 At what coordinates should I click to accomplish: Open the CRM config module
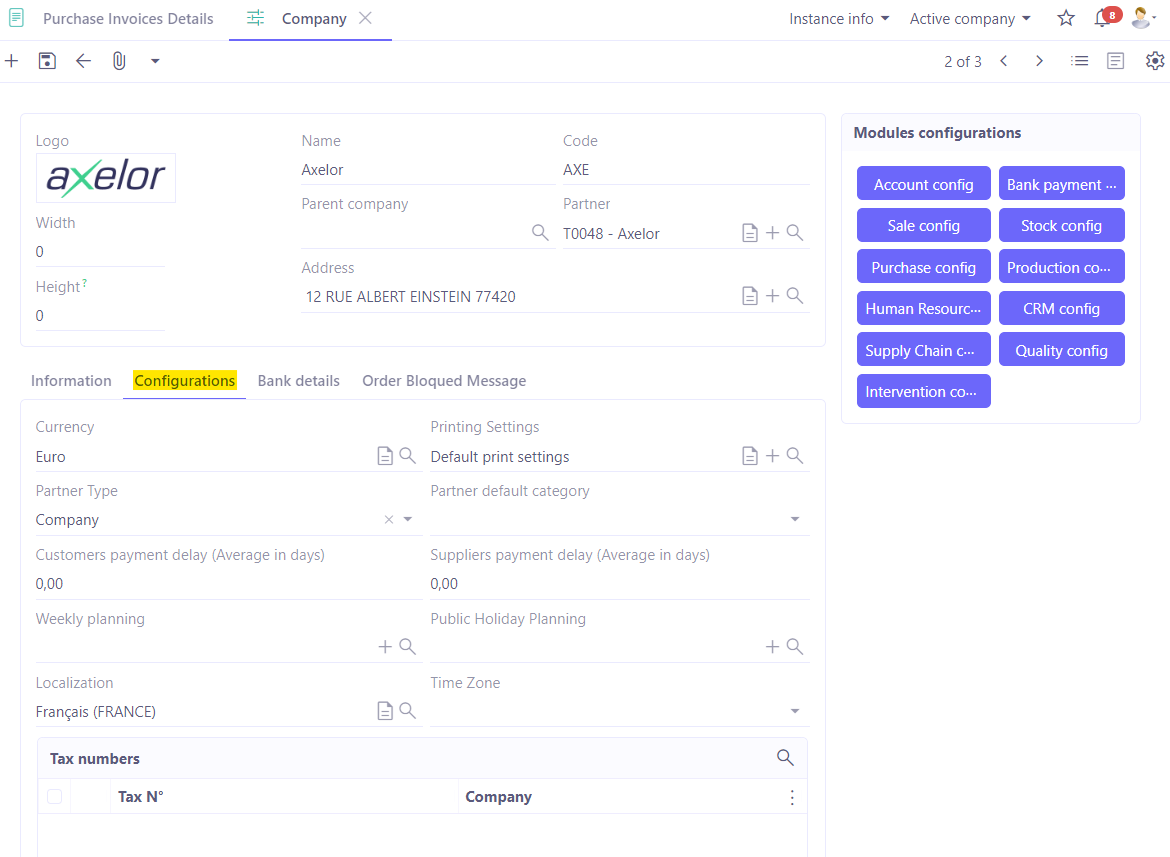[1061, 308]
